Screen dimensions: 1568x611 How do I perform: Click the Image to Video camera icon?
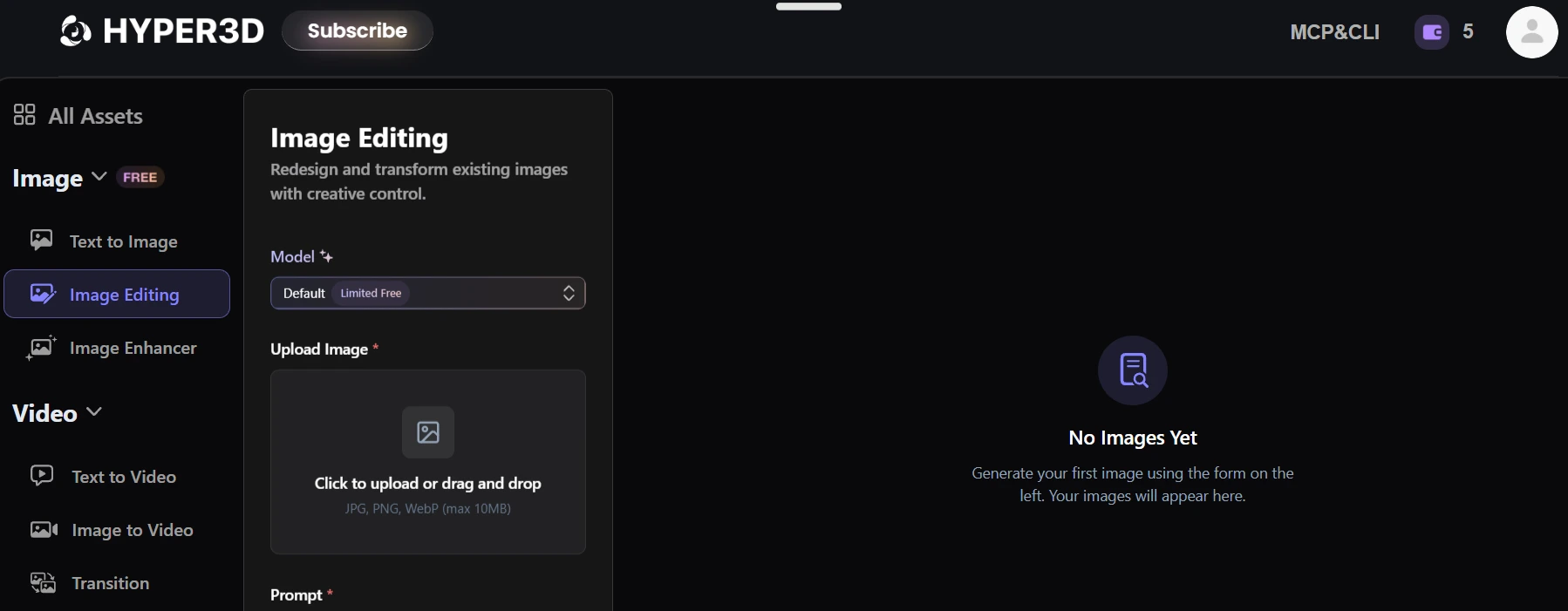[44, 530]
